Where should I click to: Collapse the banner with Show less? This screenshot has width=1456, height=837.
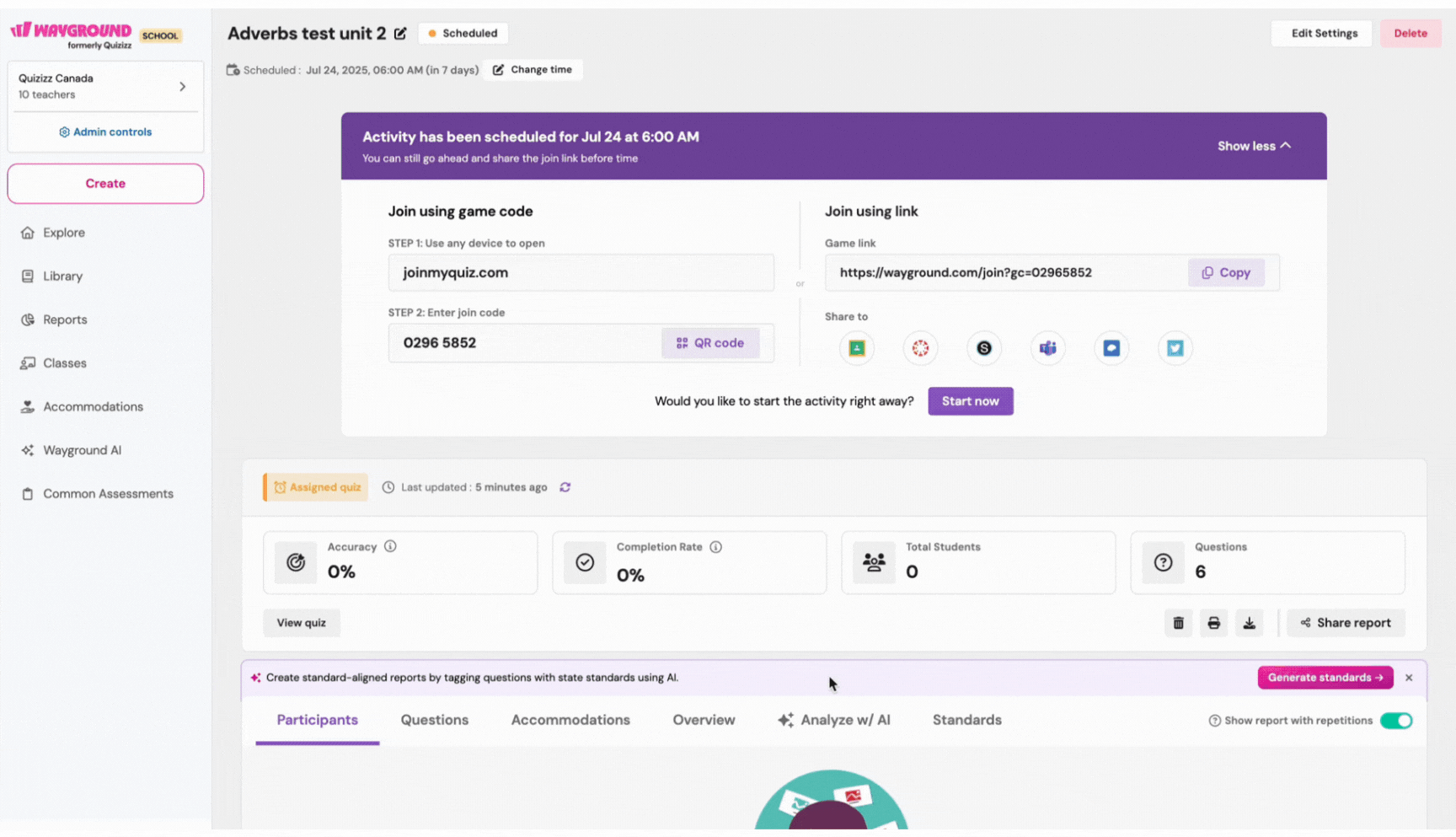tap(1254, 146)
